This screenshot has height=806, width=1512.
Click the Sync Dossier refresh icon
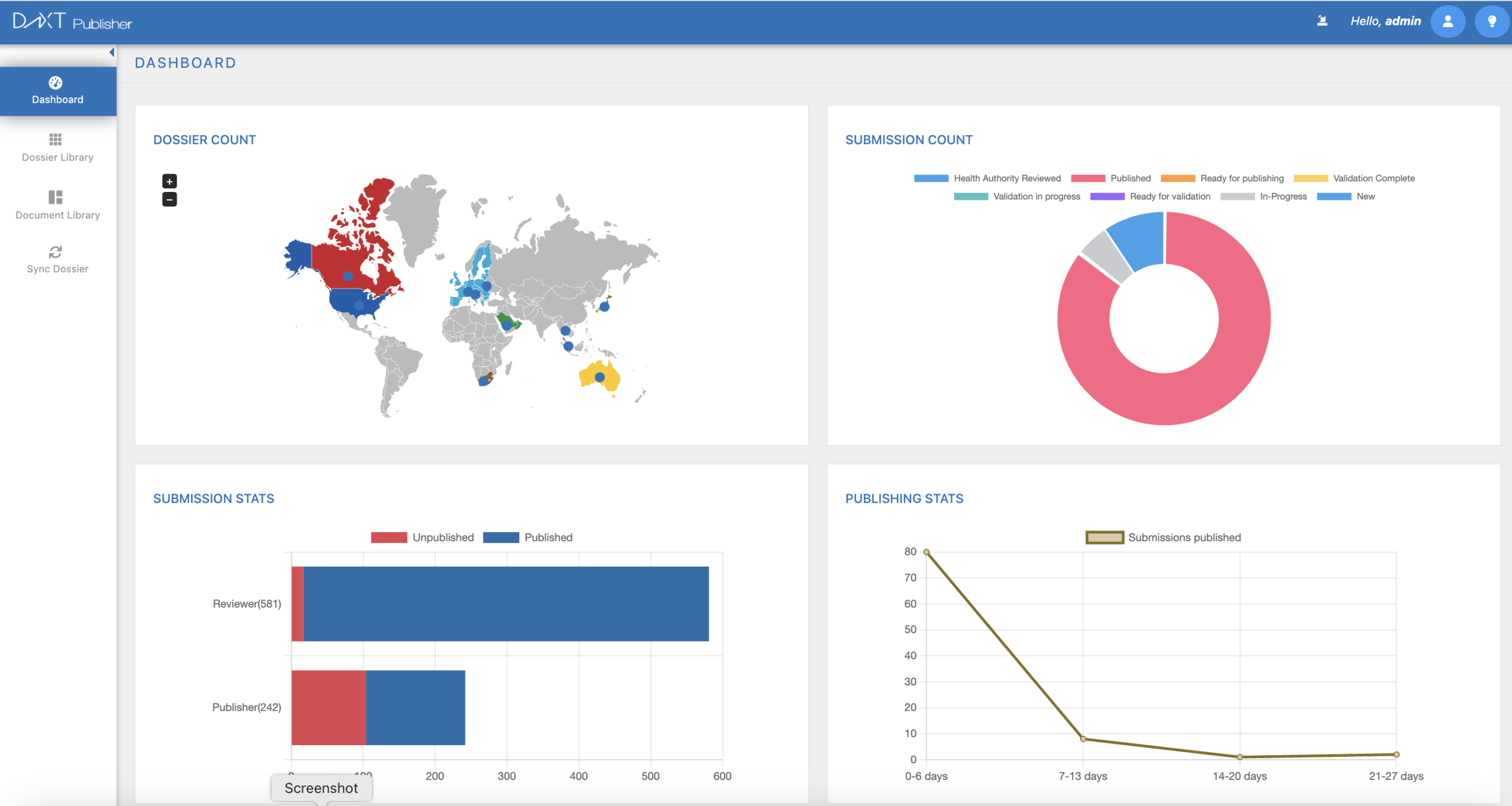(56, 252)
